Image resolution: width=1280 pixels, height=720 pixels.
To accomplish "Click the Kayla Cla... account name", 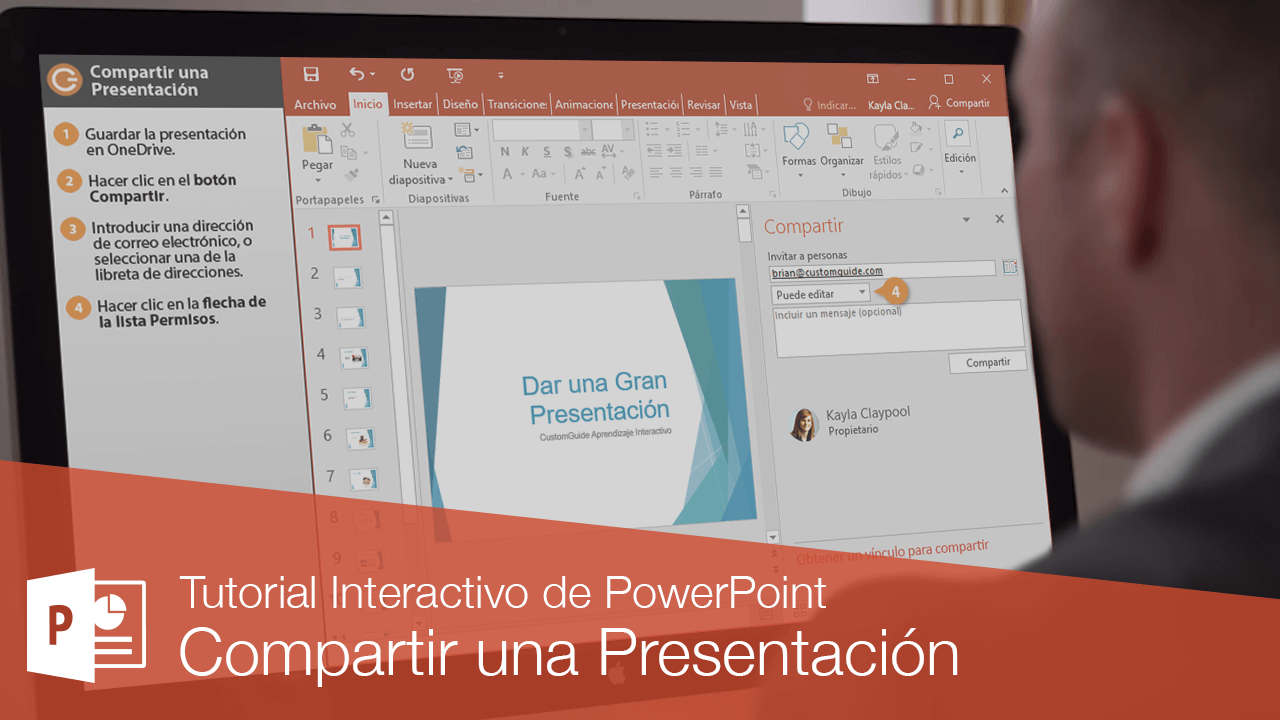I will click(x=890, y=104).
